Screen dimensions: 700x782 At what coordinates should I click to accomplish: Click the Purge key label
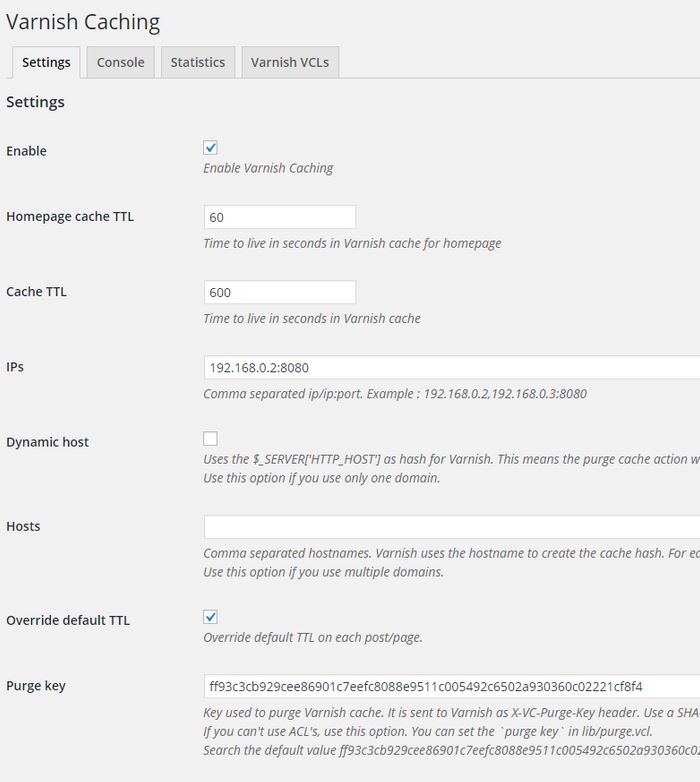coord(36,686)
